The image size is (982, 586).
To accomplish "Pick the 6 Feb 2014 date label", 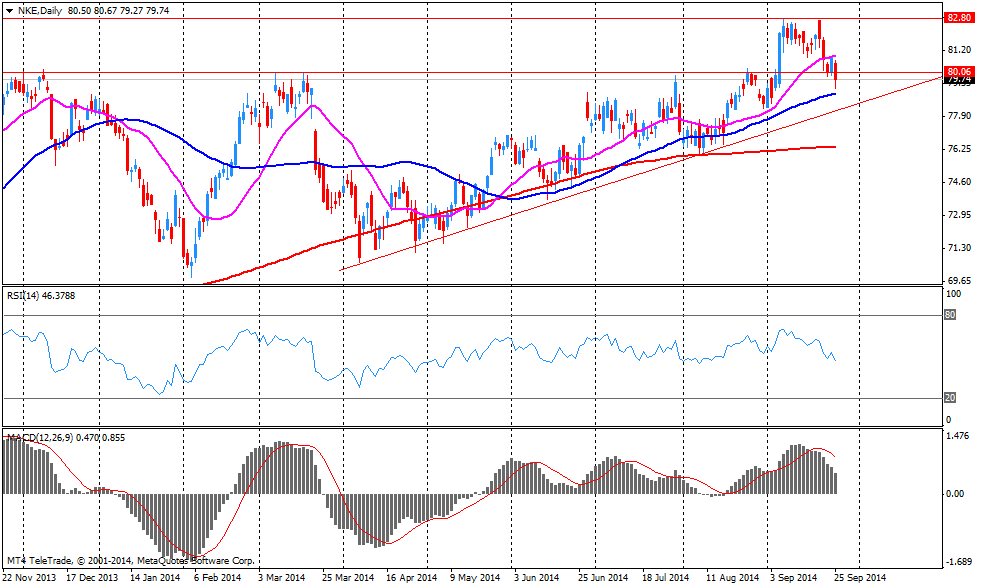I will pos(217,577).
